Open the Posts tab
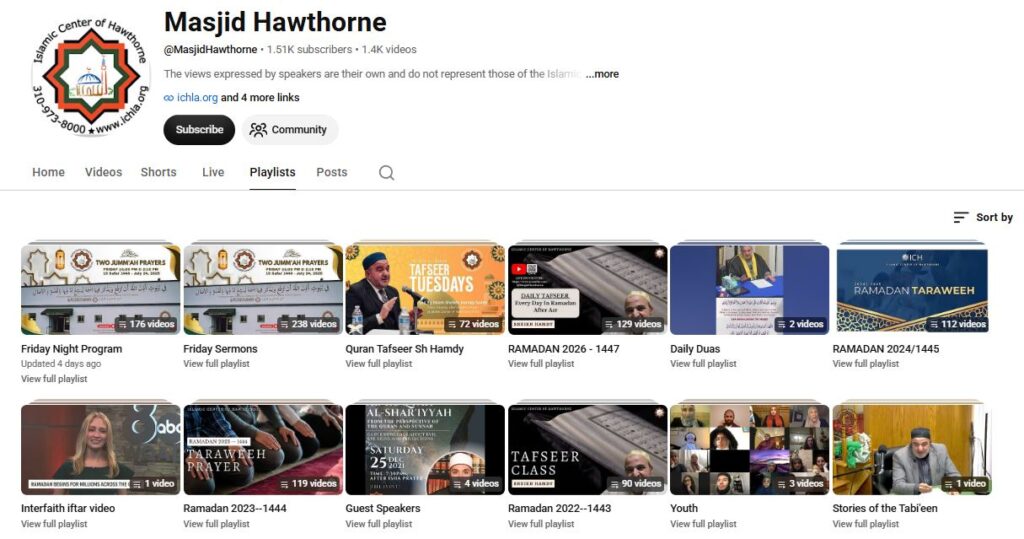The height and width of the screenshot is (539, 1024). point(332,172)
